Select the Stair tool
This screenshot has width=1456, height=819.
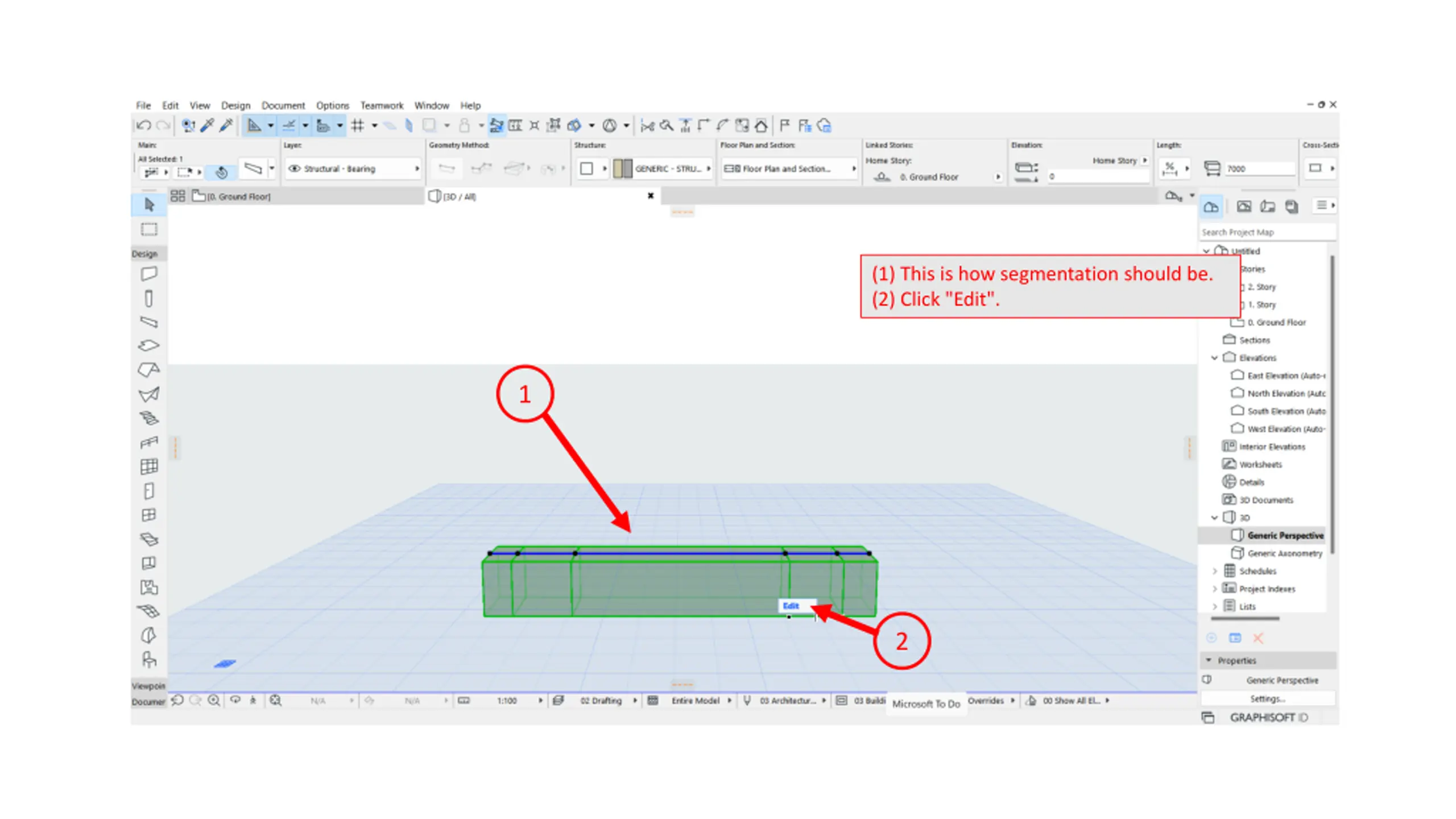tap(148, 418)
